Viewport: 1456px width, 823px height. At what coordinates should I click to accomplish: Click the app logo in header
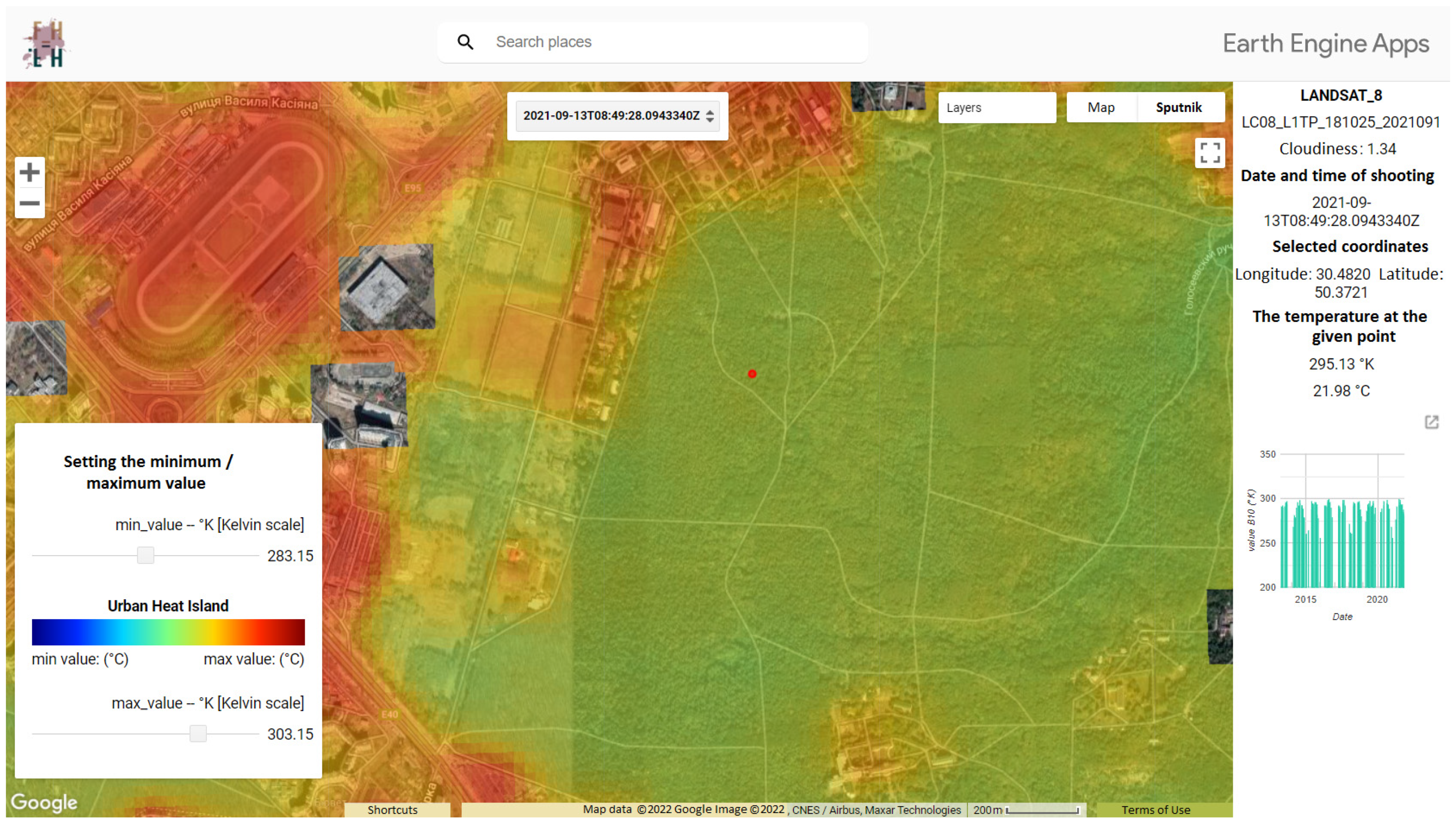click(45, 44)
